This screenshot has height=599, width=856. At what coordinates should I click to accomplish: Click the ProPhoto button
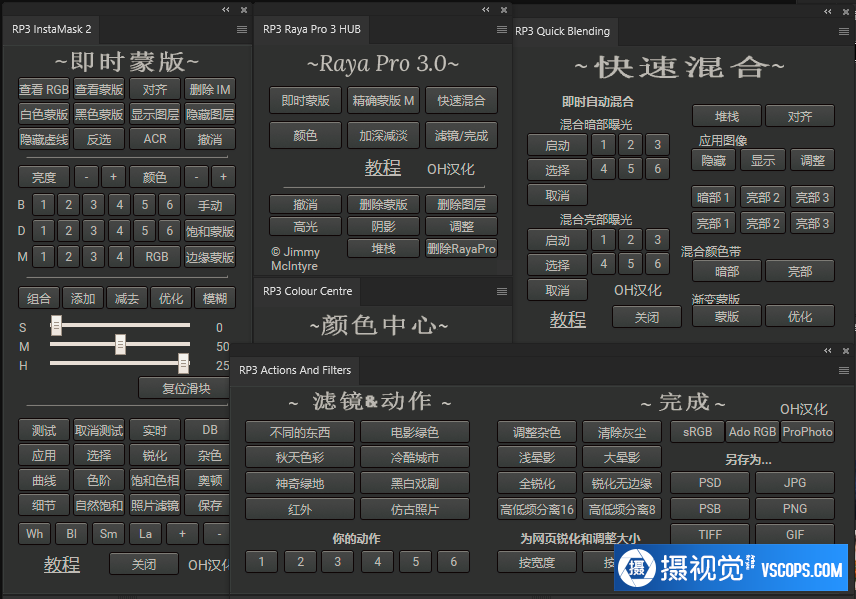[x=807, y=431]
